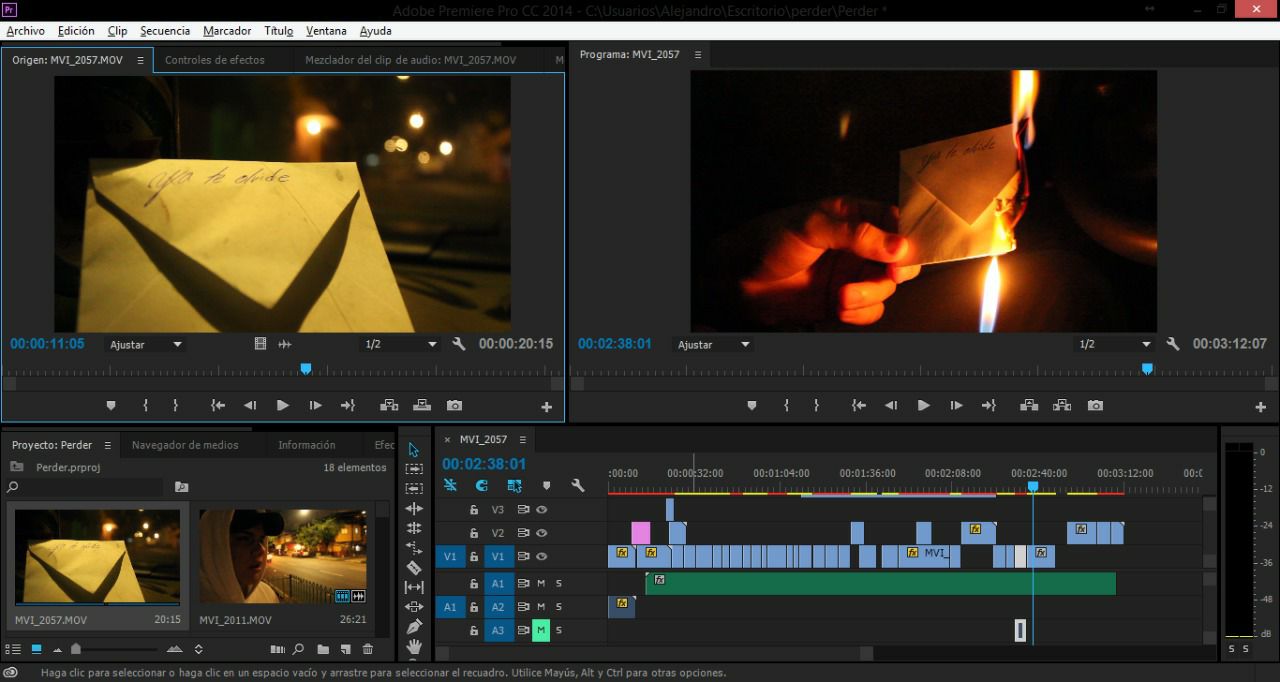The height and width of the screenshot is (682, 1280).
Task: Select the Slide tool
Action: (x=414, y=607)
